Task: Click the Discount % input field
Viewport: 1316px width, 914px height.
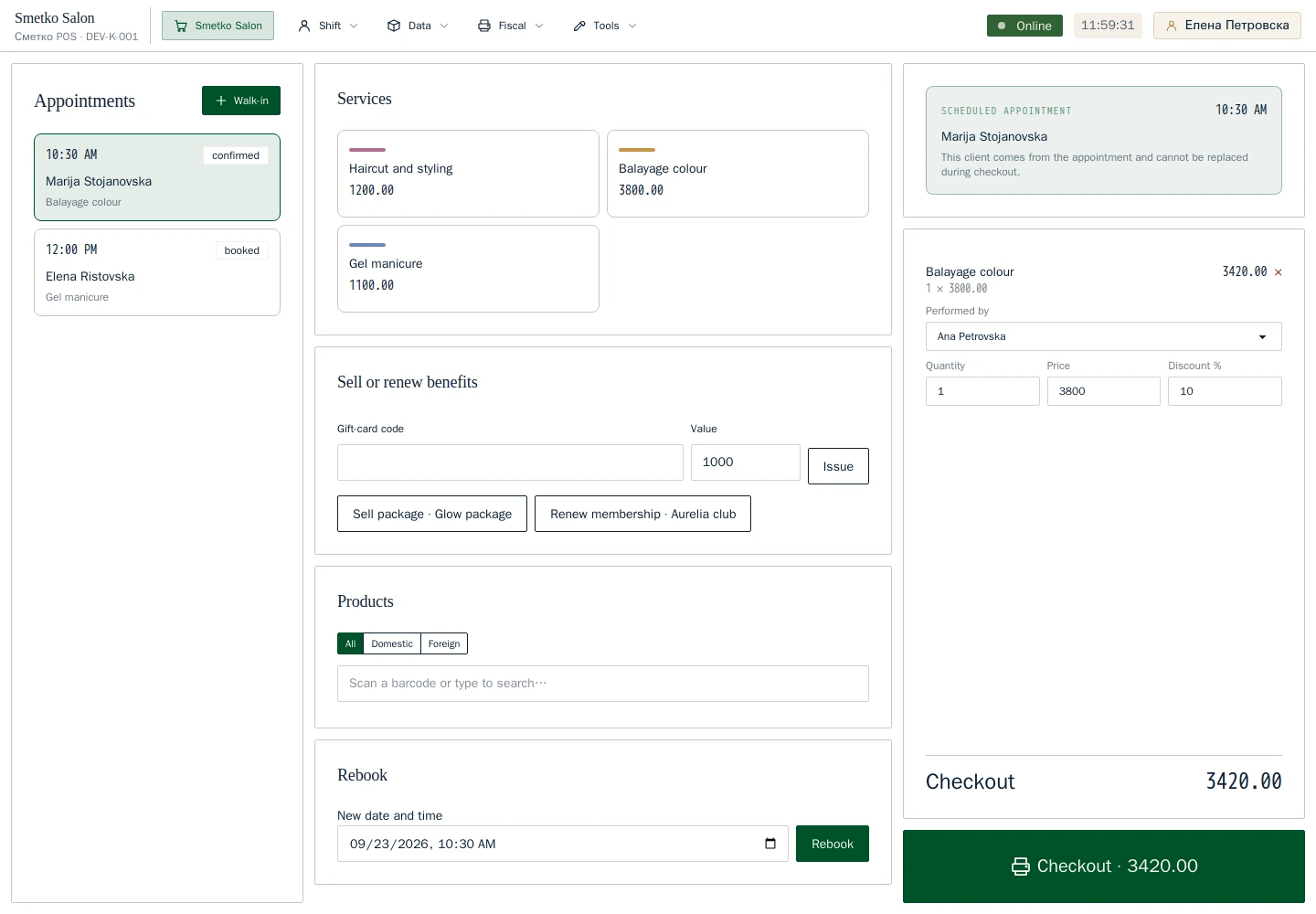Action: coord(1225,391)
